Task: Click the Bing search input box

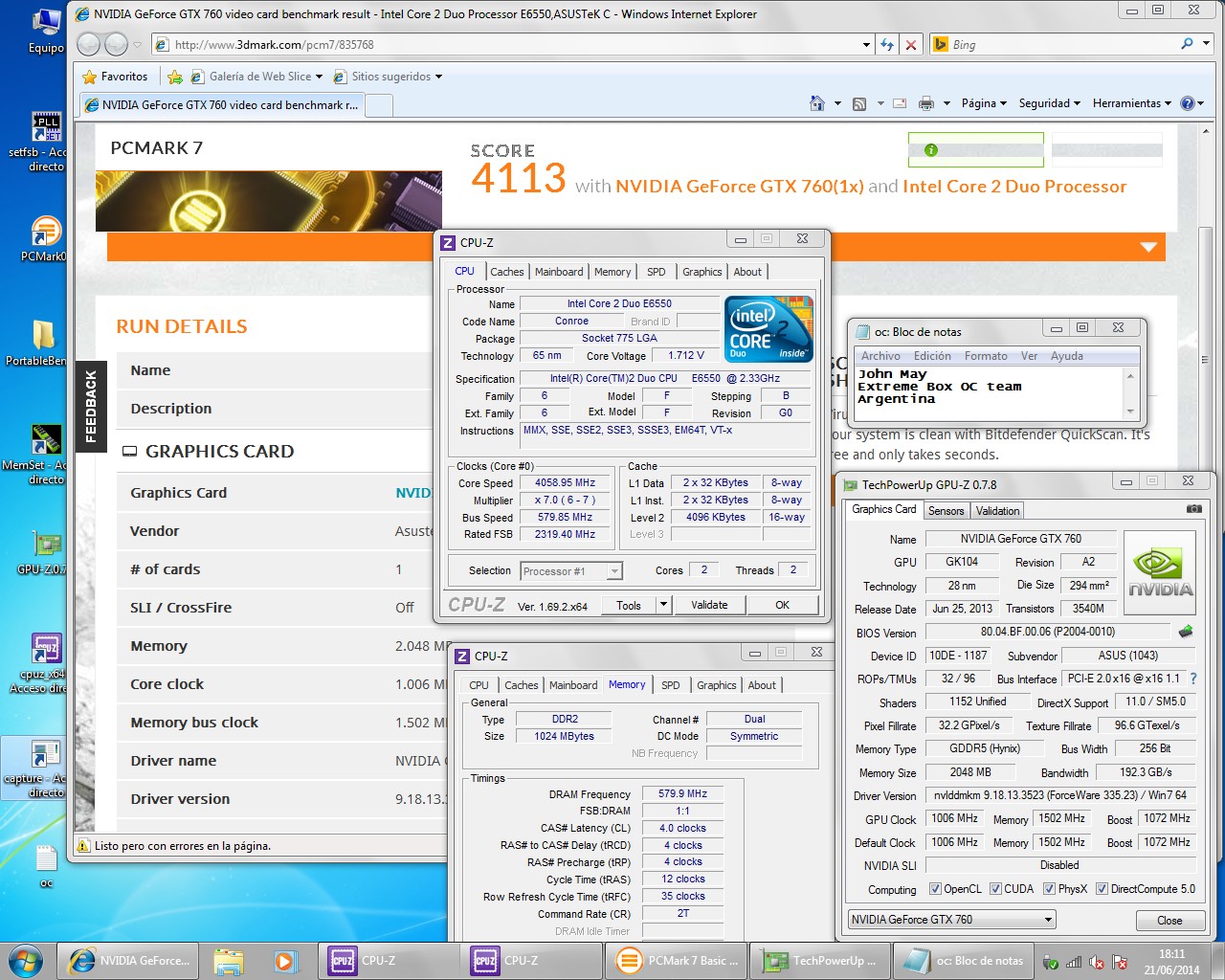Action: [1062, 44]
